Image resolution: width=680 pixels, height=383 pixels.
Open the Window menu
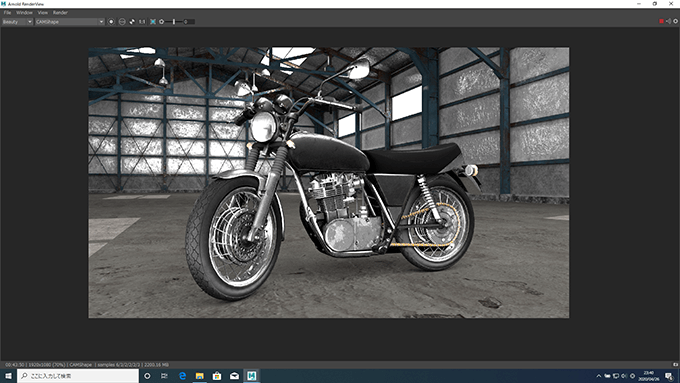(24, 13)
